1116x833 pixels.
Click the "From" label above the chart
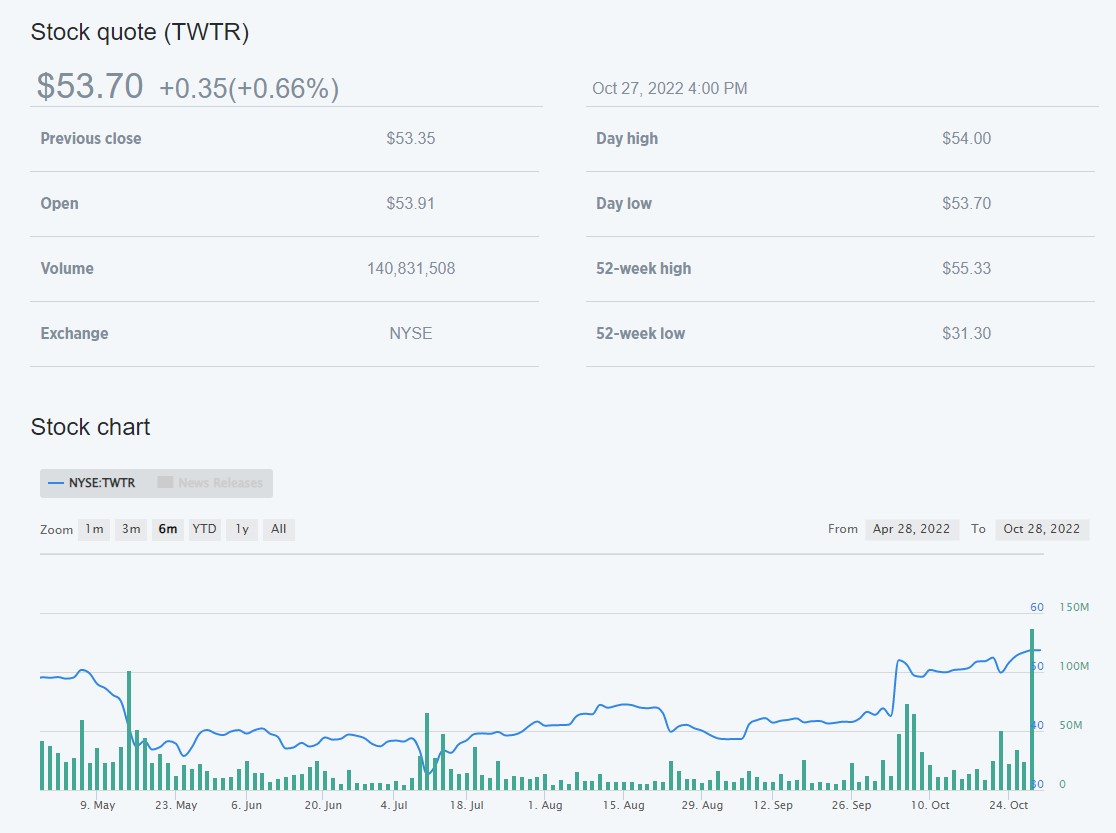843,529
